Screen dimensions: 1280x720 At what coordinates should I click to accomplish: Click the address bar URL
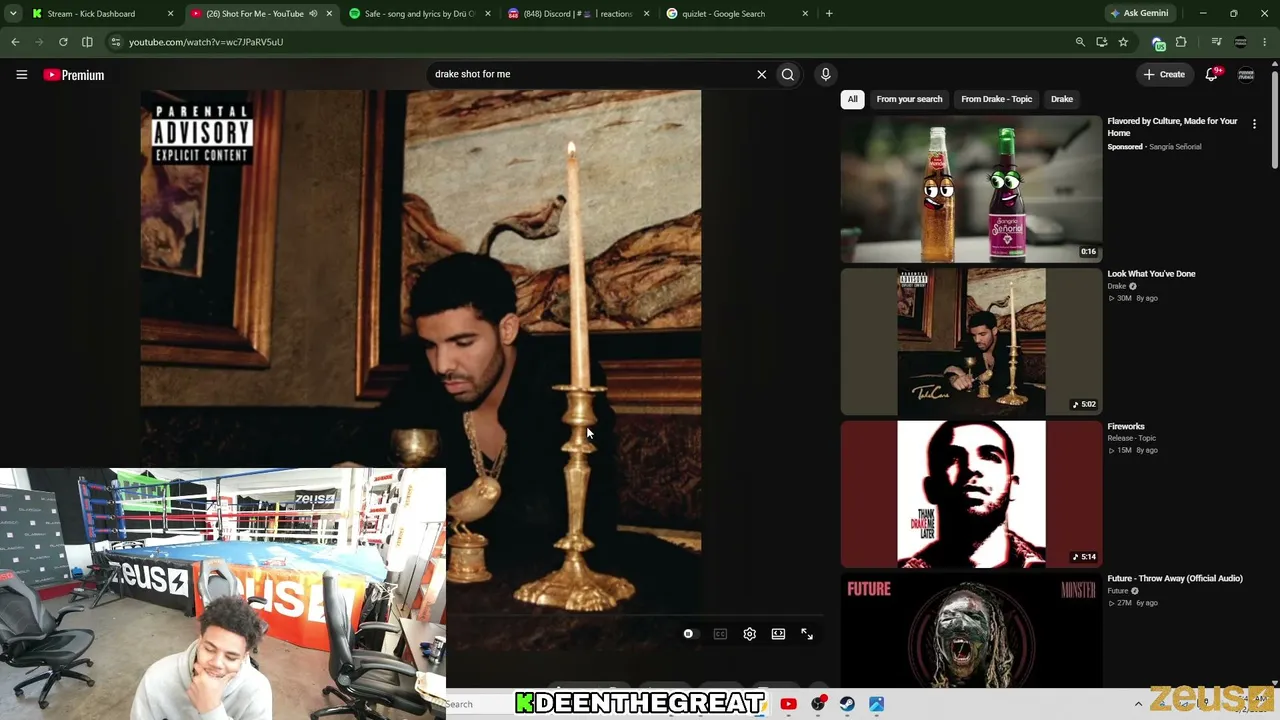coord(206,42)
